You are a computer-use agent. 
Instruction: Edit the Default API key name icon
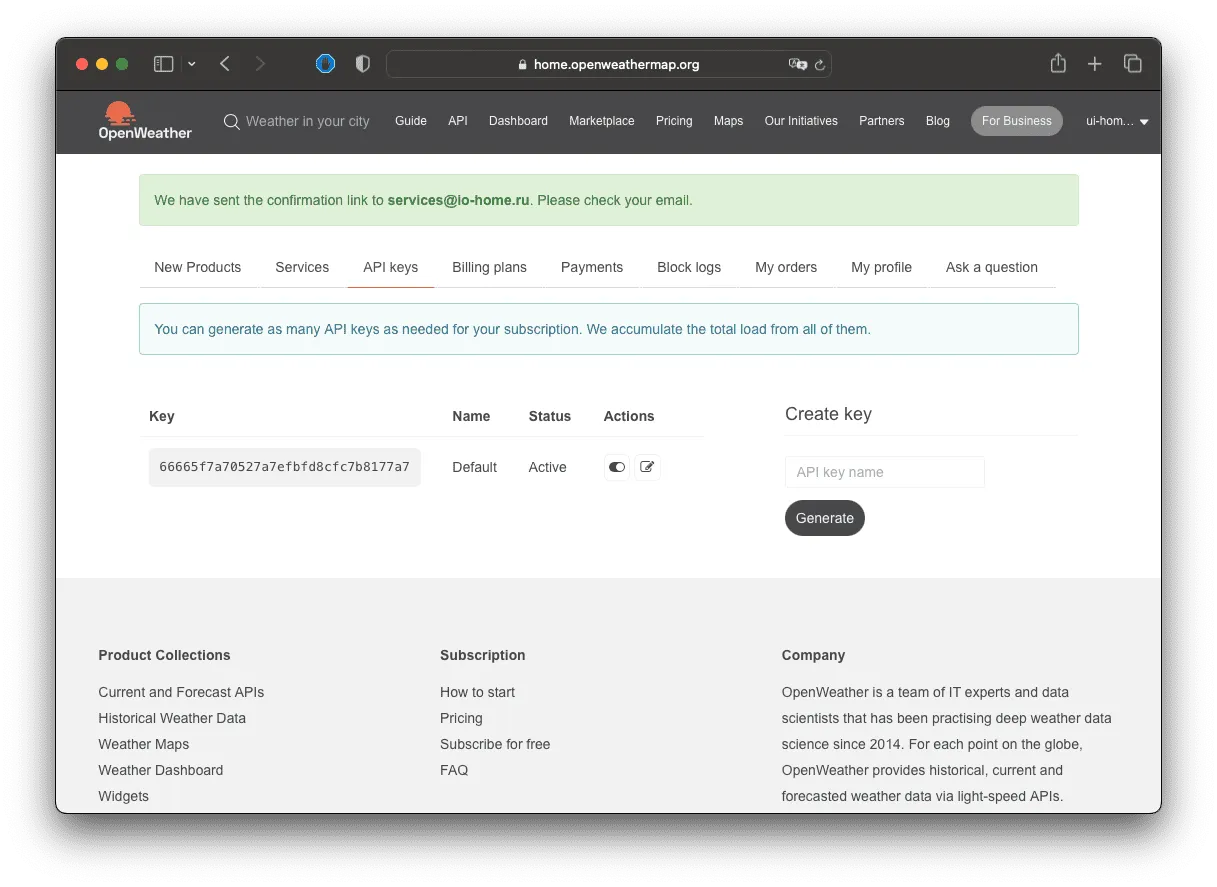click(x=647, y=467)
